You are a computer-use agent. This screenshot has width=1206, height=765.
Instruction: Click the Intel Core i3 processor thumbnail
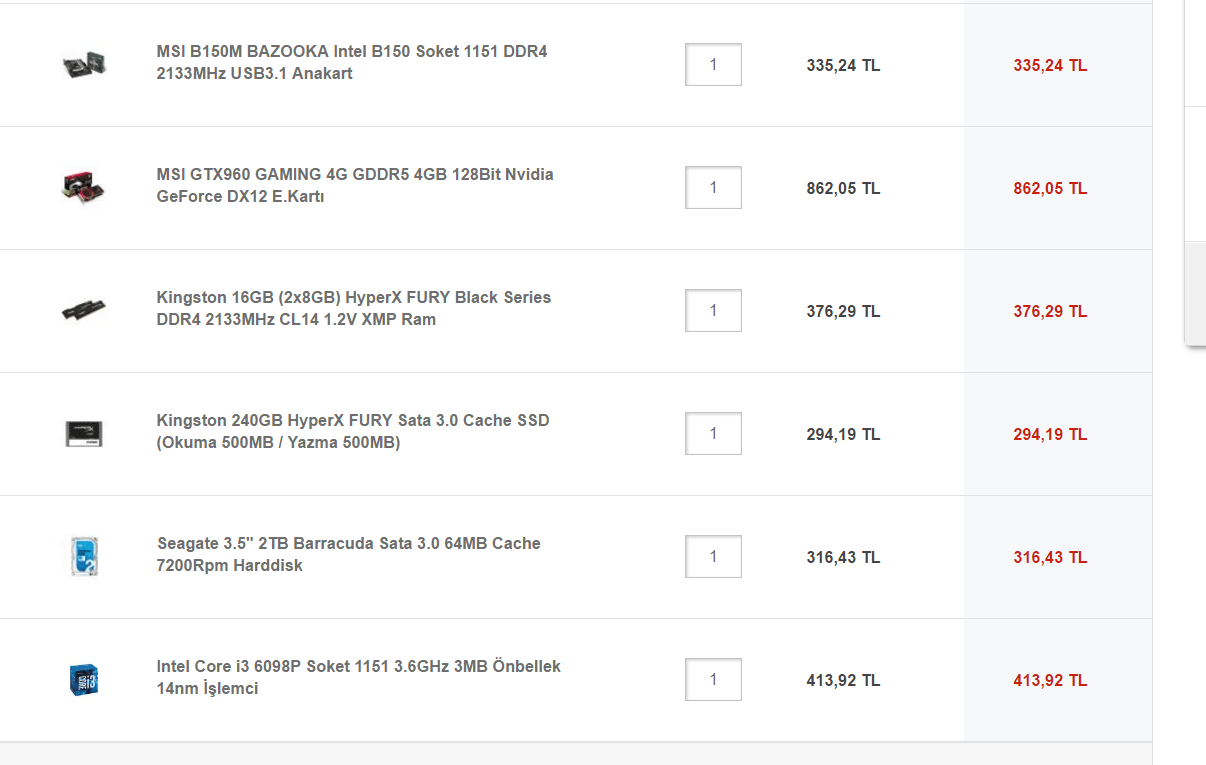pos(84,679)
